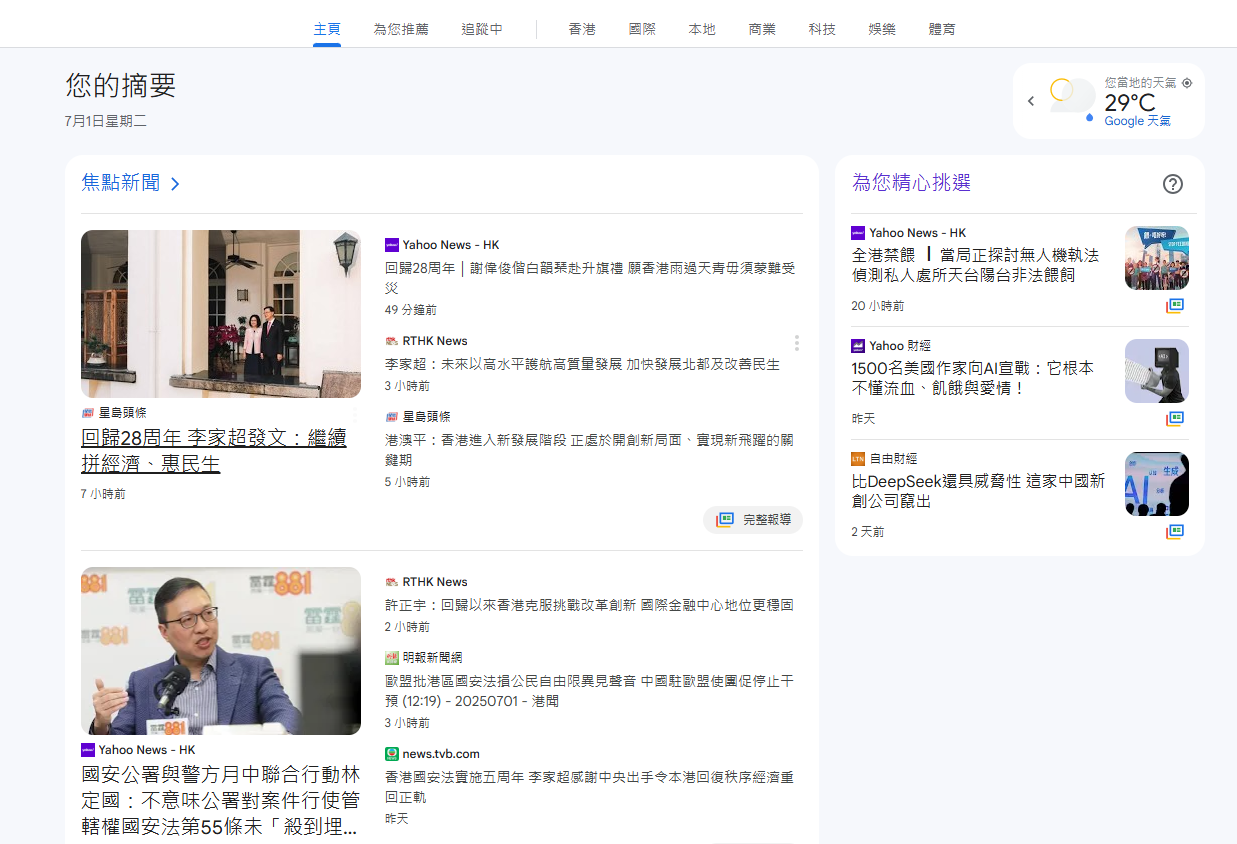Click the Yahoo News - HK source logo in picks panel
The width and height of the screenshot is (1237, 844).
[858, 233]
